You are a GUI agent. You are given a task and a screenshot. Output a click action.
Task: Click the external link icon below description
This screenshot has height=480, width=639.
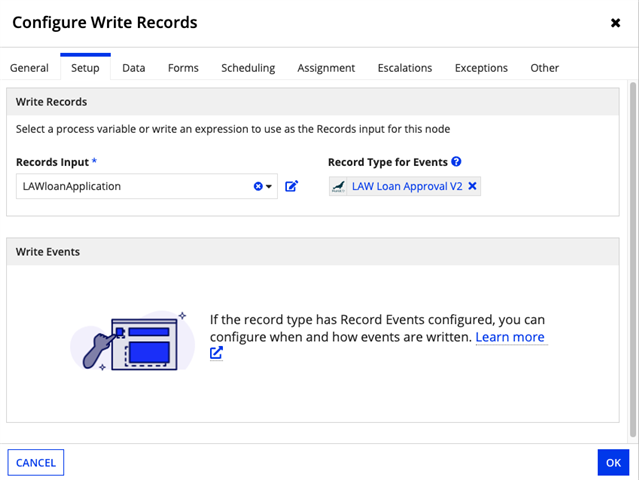coord(216,353)
